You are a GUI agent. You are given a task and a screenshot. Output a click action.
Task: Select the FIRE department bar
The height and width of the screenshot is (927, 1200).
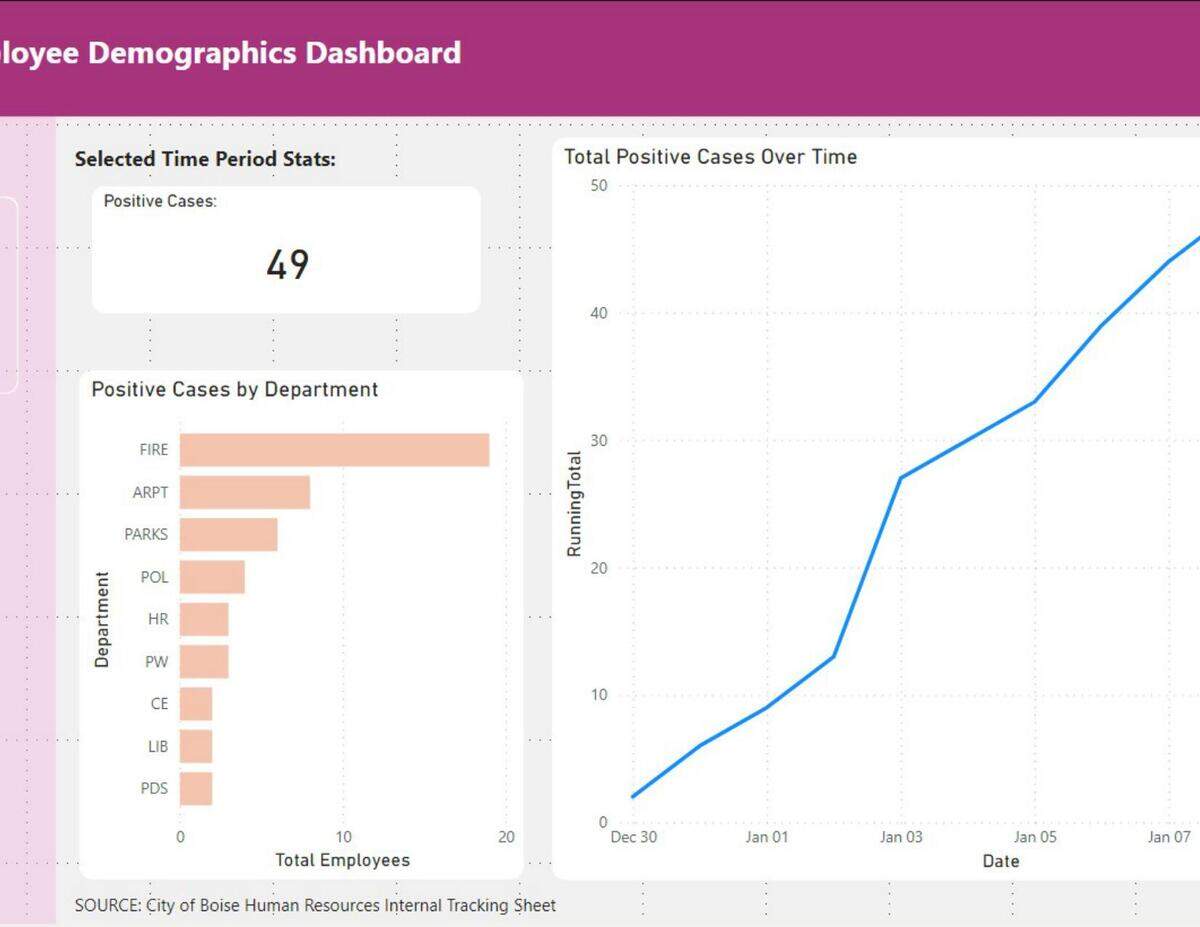[x=334, y=450]
